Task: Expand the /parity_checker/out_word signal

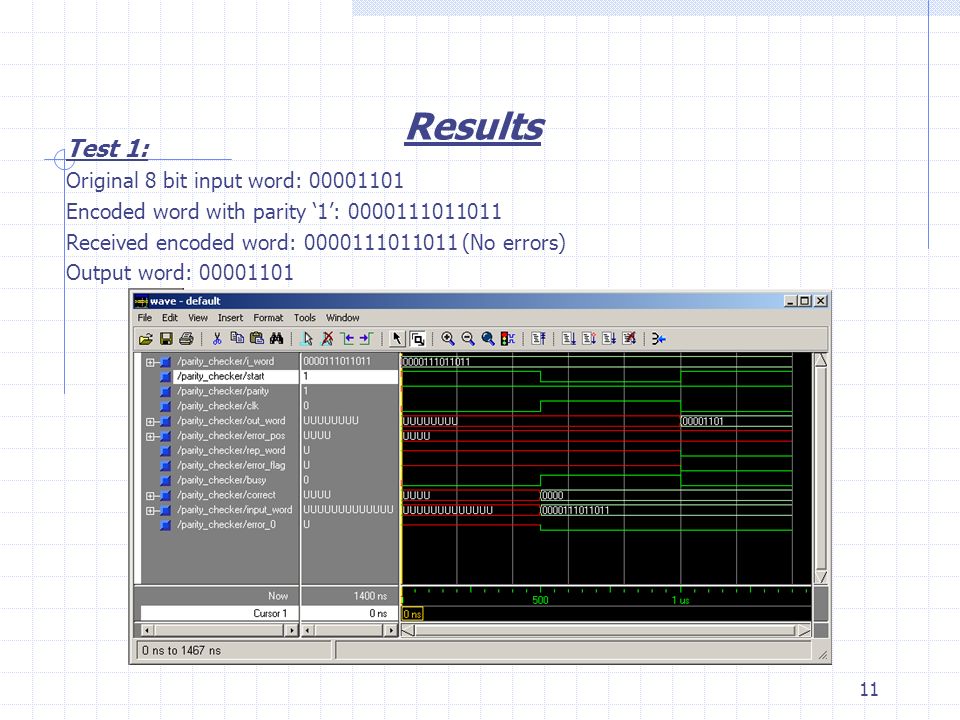Action: [150, 422]
